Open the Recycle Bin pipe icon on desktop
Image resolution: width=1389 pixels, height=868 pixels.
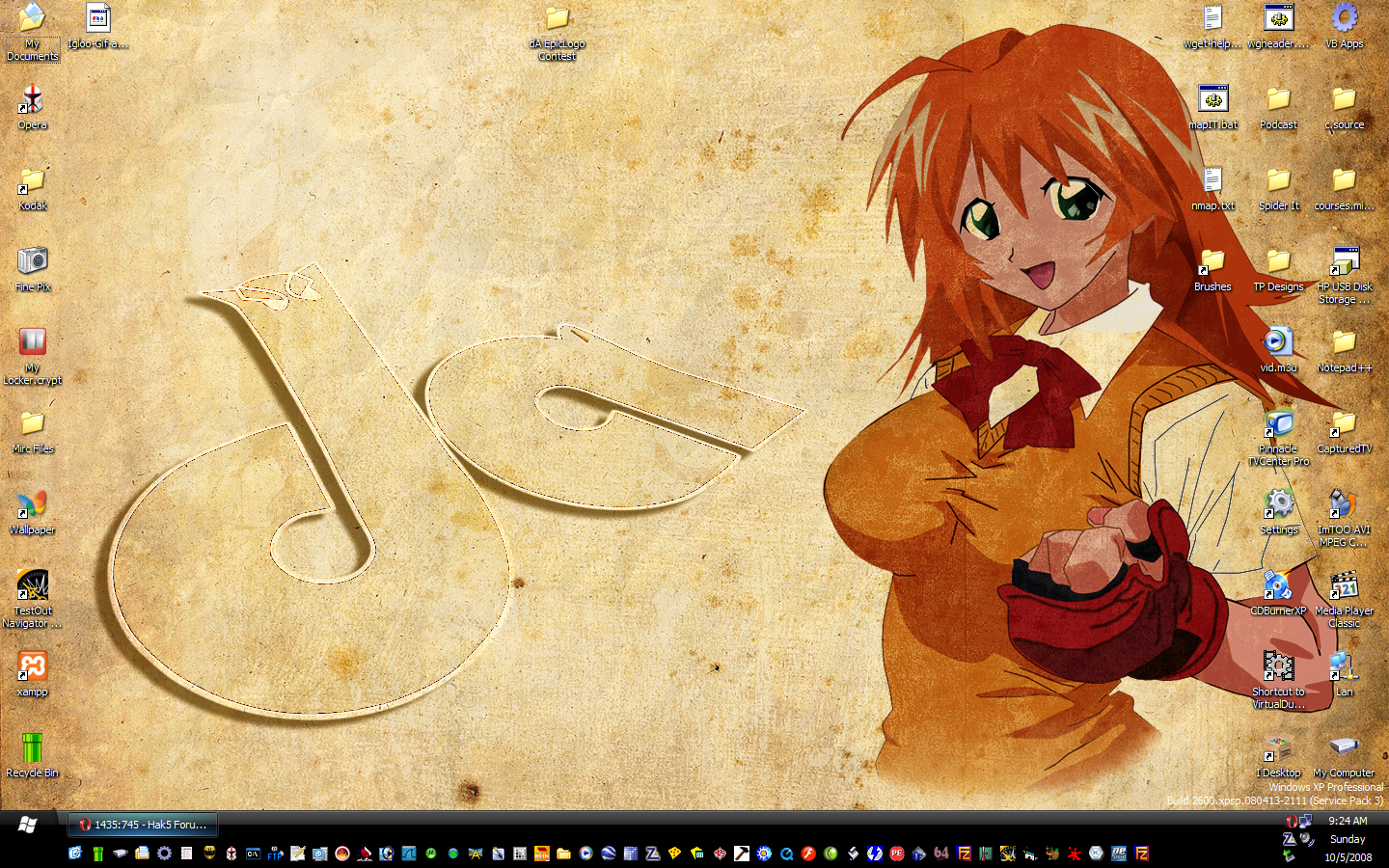click(x=32, y=755)
